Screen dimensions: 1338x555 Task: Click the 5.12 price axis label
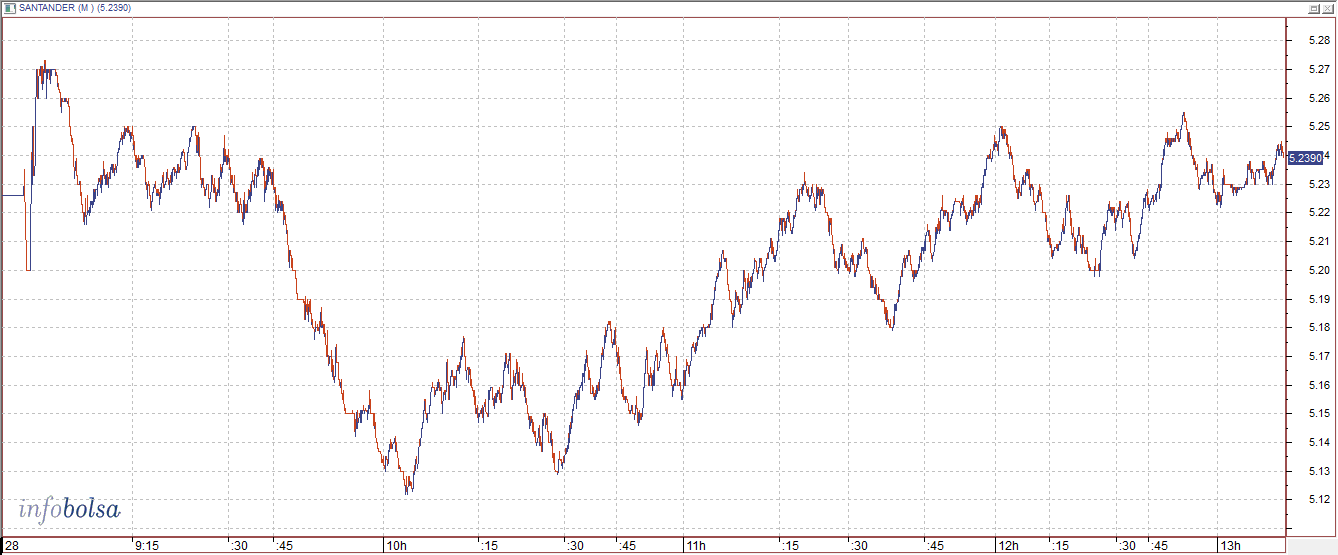coord(1318,500)
